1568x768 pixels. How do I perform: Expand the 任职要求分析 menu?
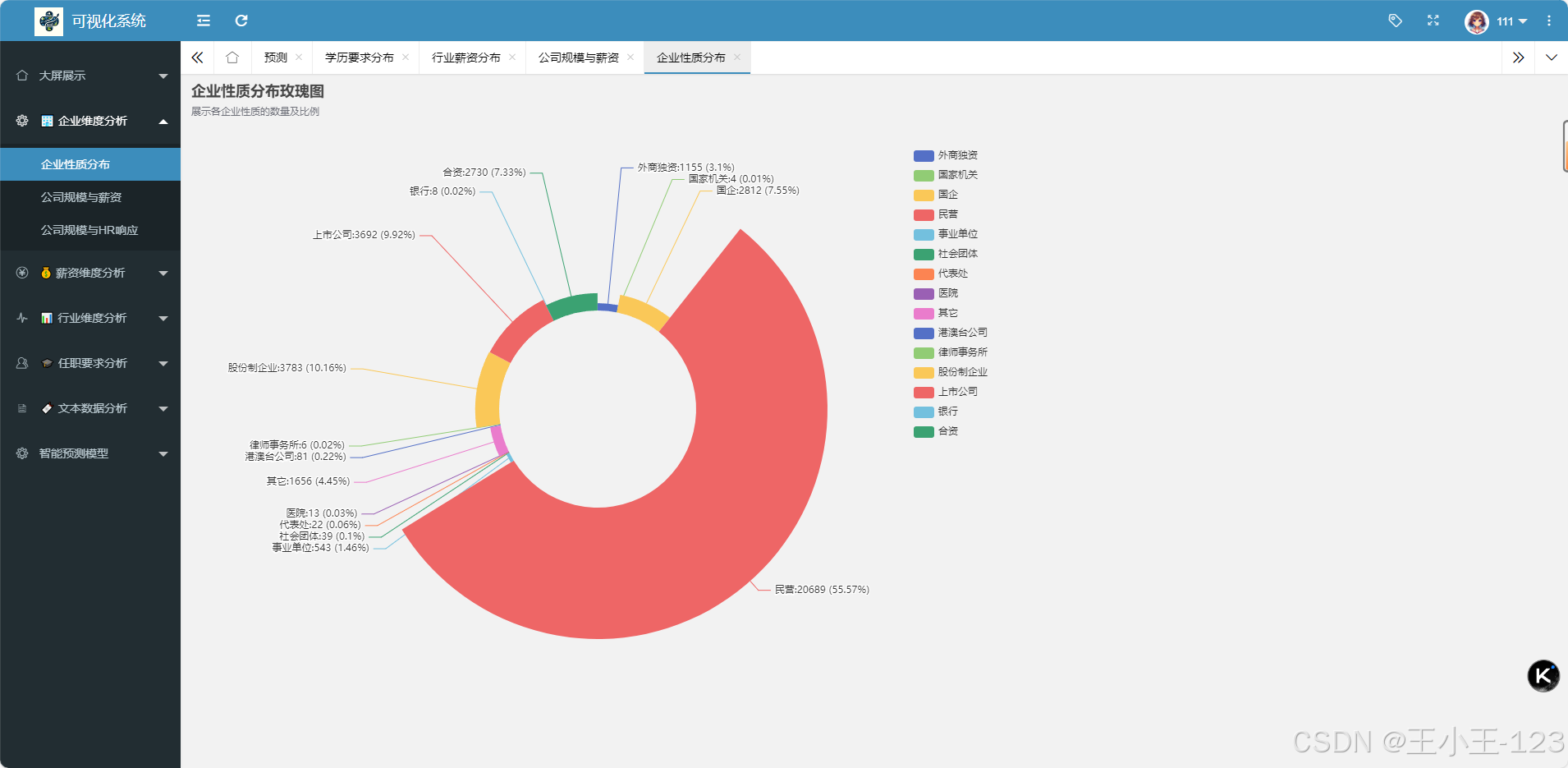pyautogui.click(x=90, y=363)
